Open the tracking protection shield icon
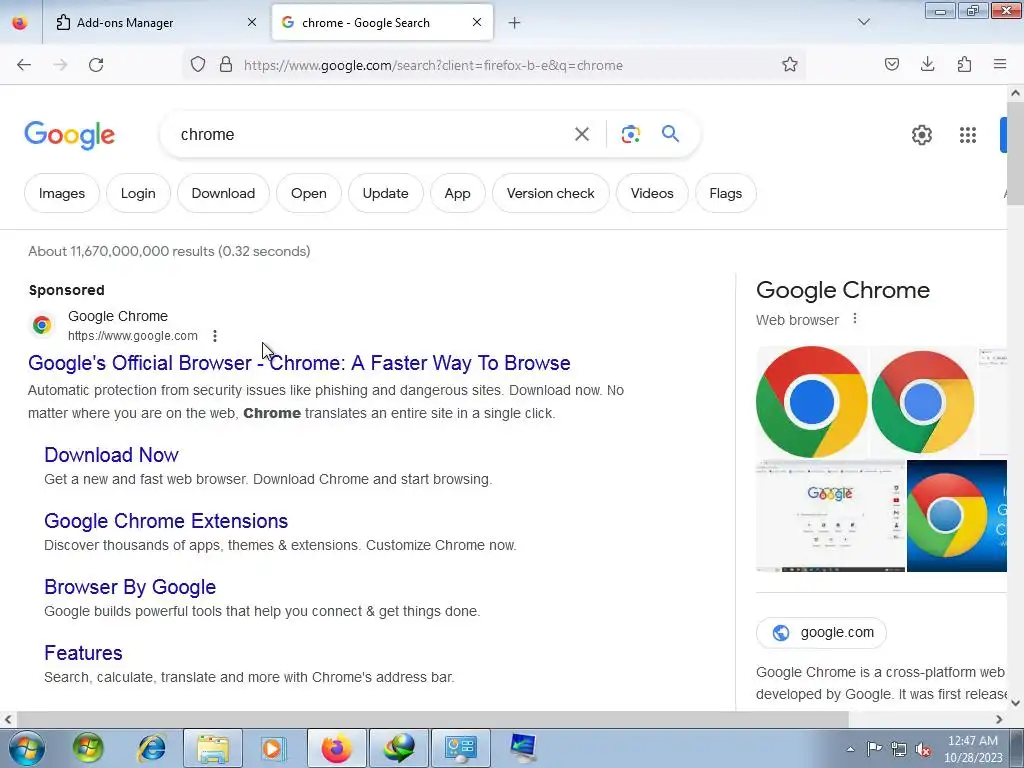This screenshot has height=768, width=1024. click(198, 65)
